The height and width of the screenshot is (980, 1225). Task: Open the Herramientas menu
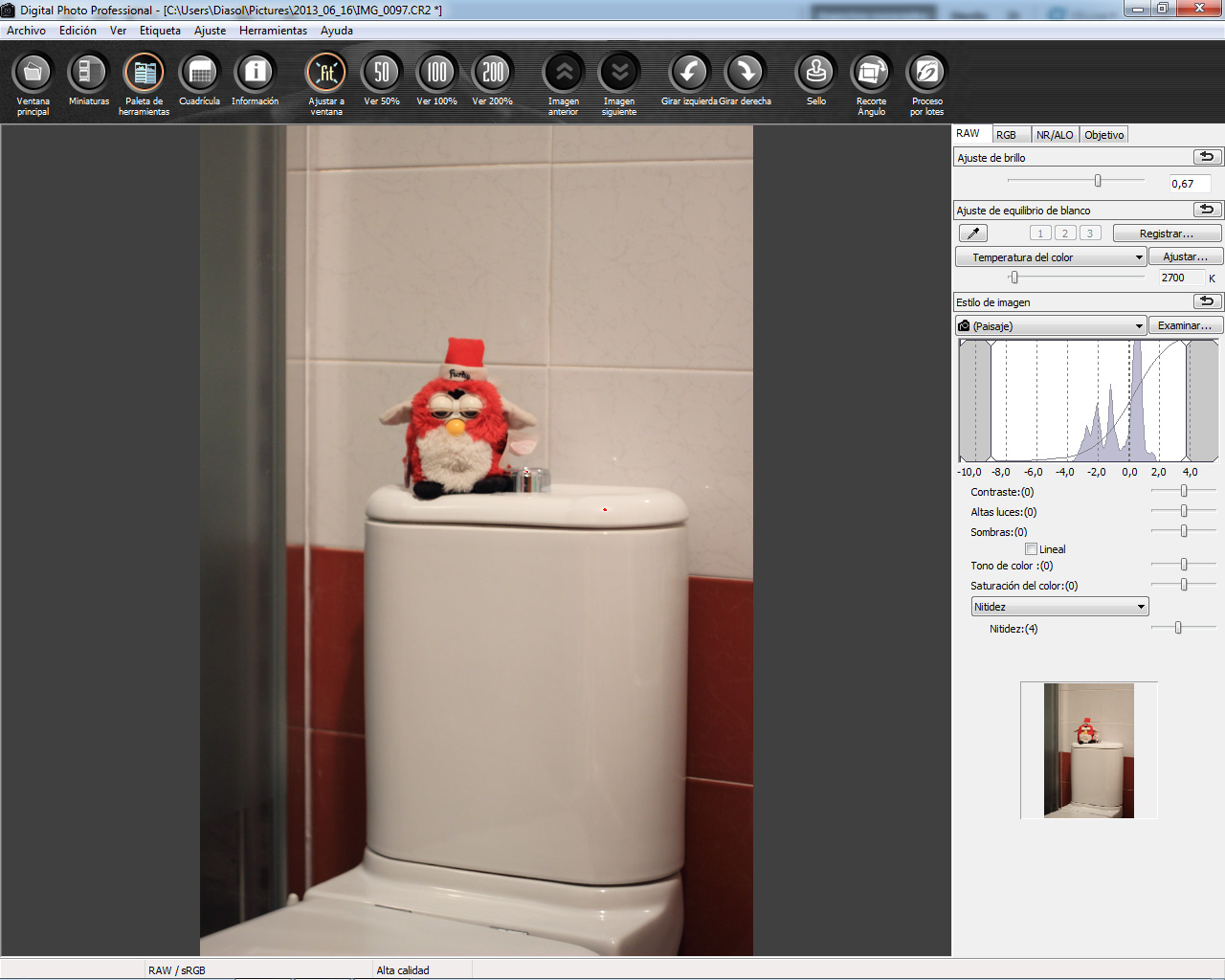tap(273, 31)
